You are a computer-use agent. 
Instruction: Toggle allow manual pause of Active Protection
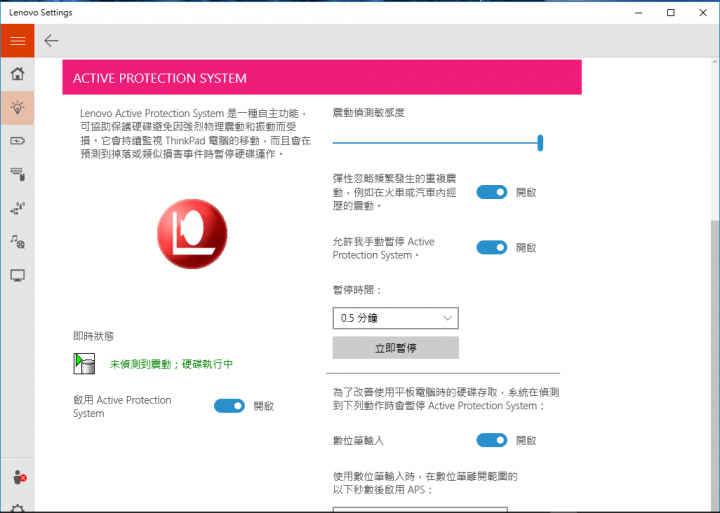491,248
